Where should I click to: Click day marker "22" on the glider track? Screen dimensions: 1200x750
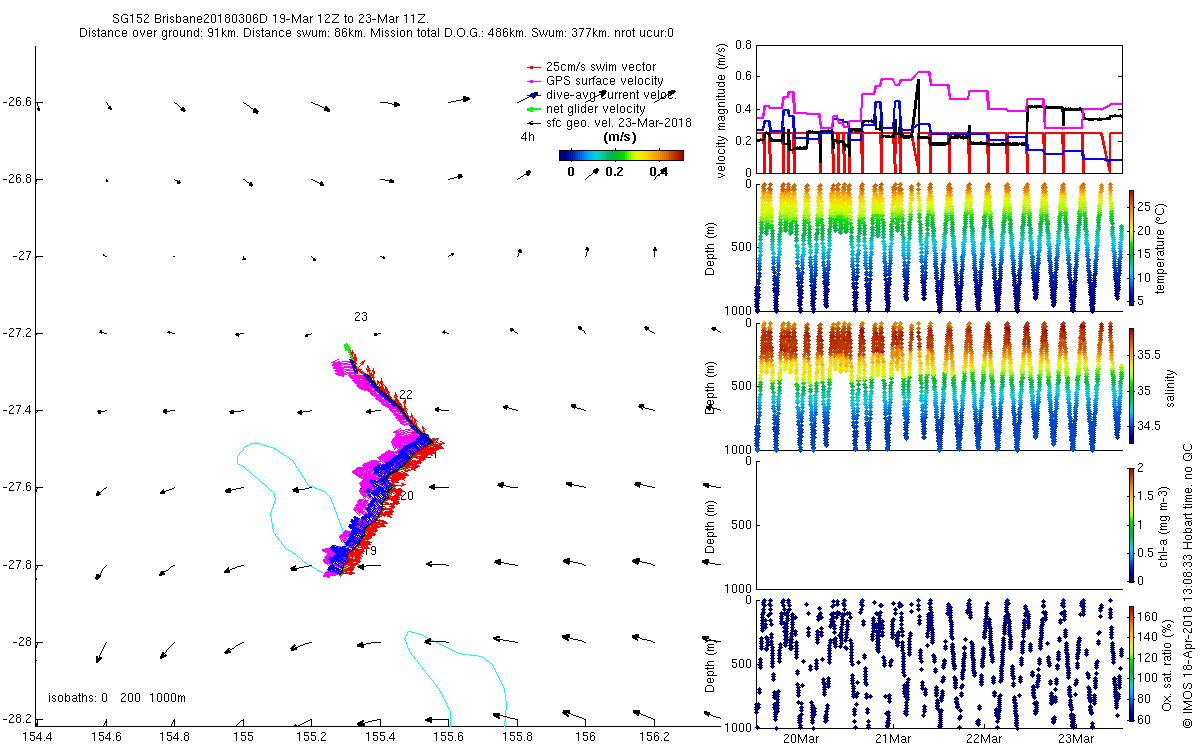click(406, 395)
